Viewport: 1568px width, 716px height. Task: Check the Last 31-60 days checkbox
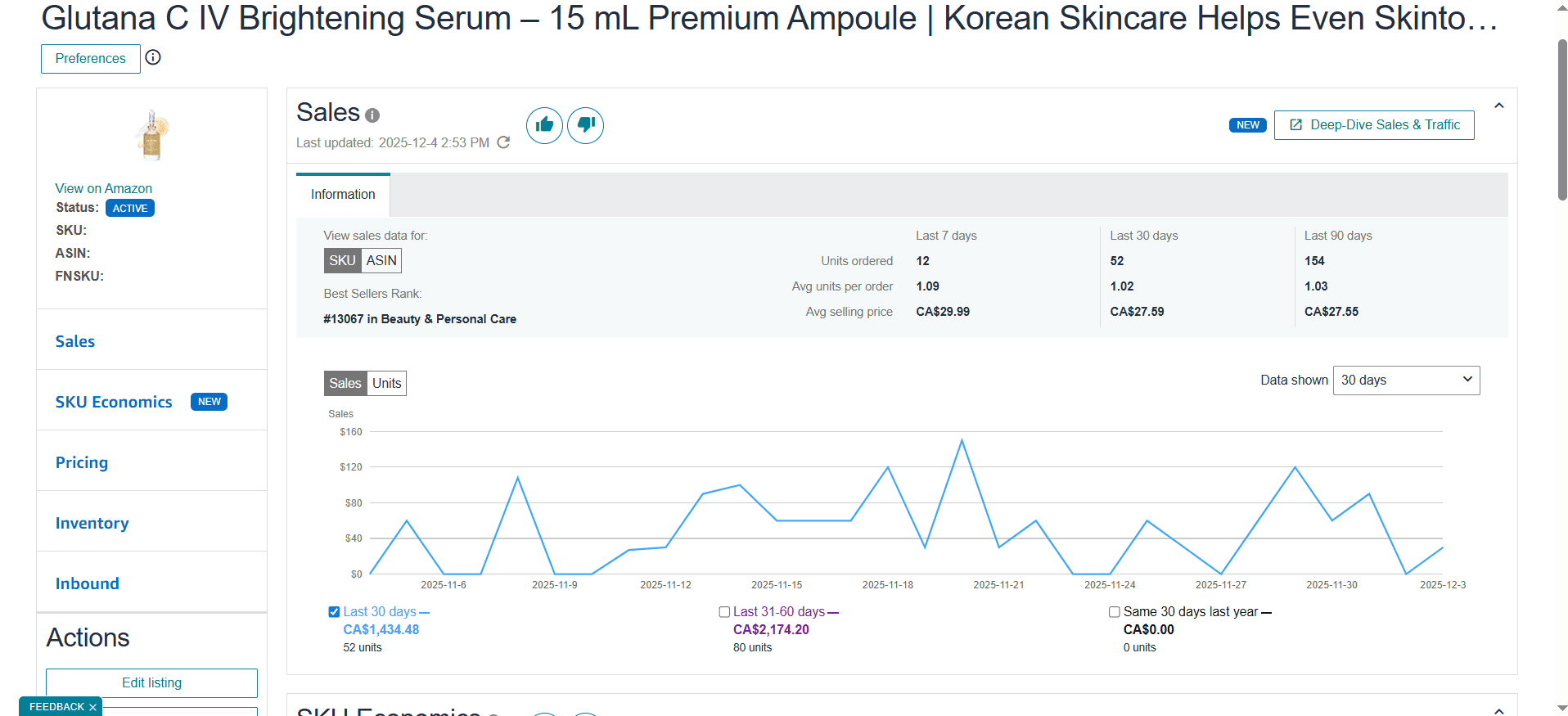click(x=724, y=612)
